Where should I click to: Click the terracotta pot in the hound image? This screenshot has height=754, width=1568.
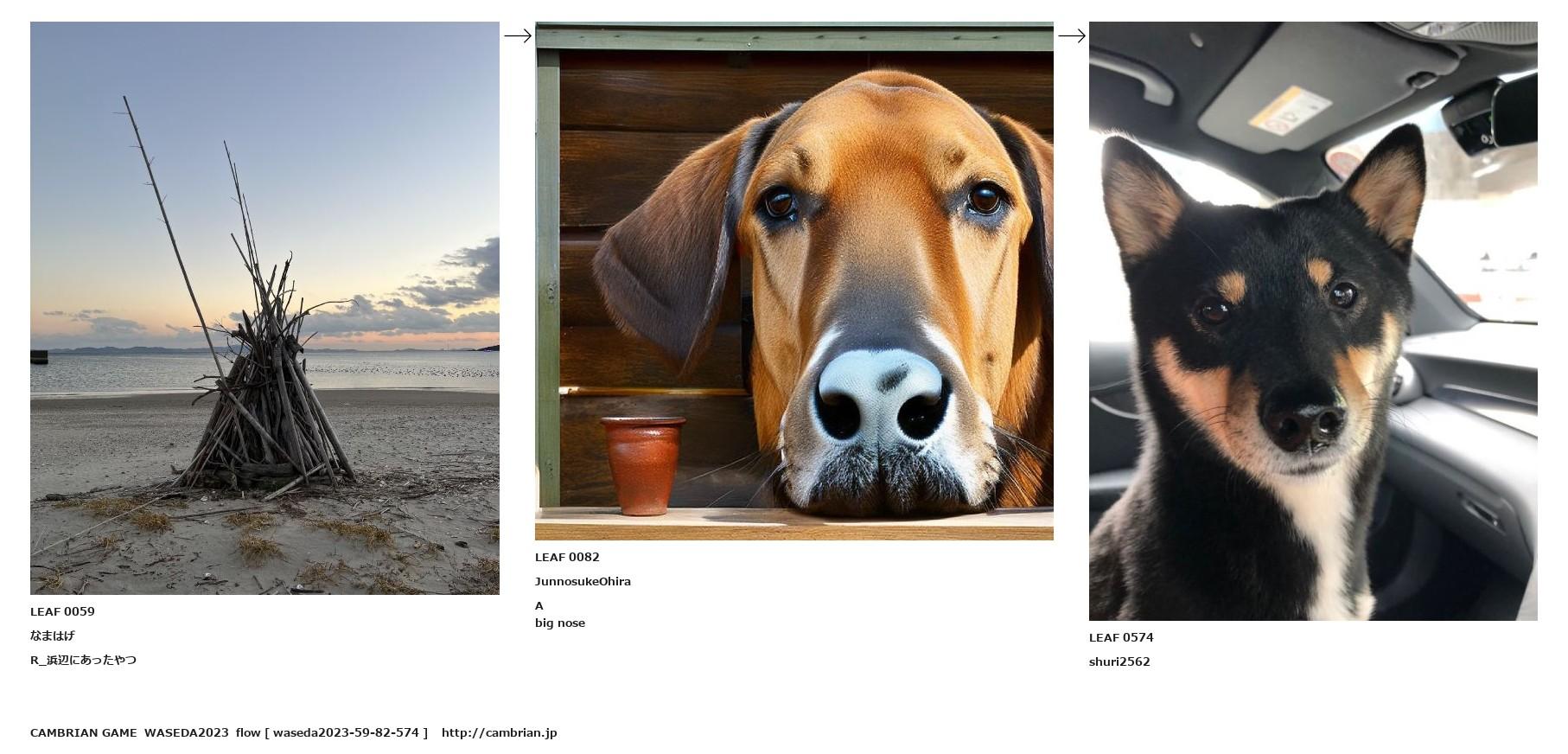click(642, 464)
